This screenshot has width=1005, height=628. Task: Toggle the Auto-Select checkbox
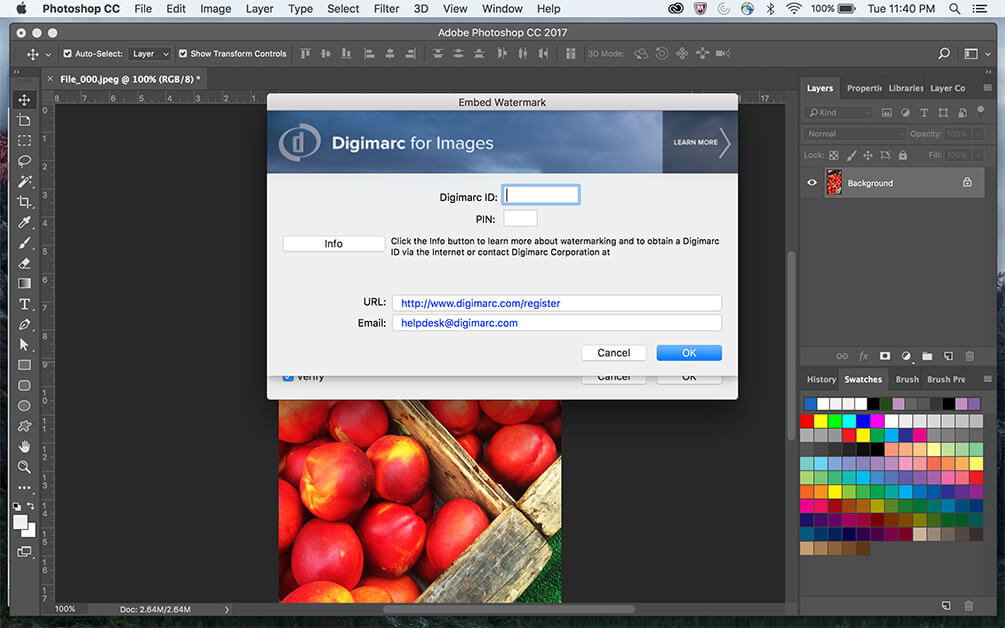coord(67,54)
